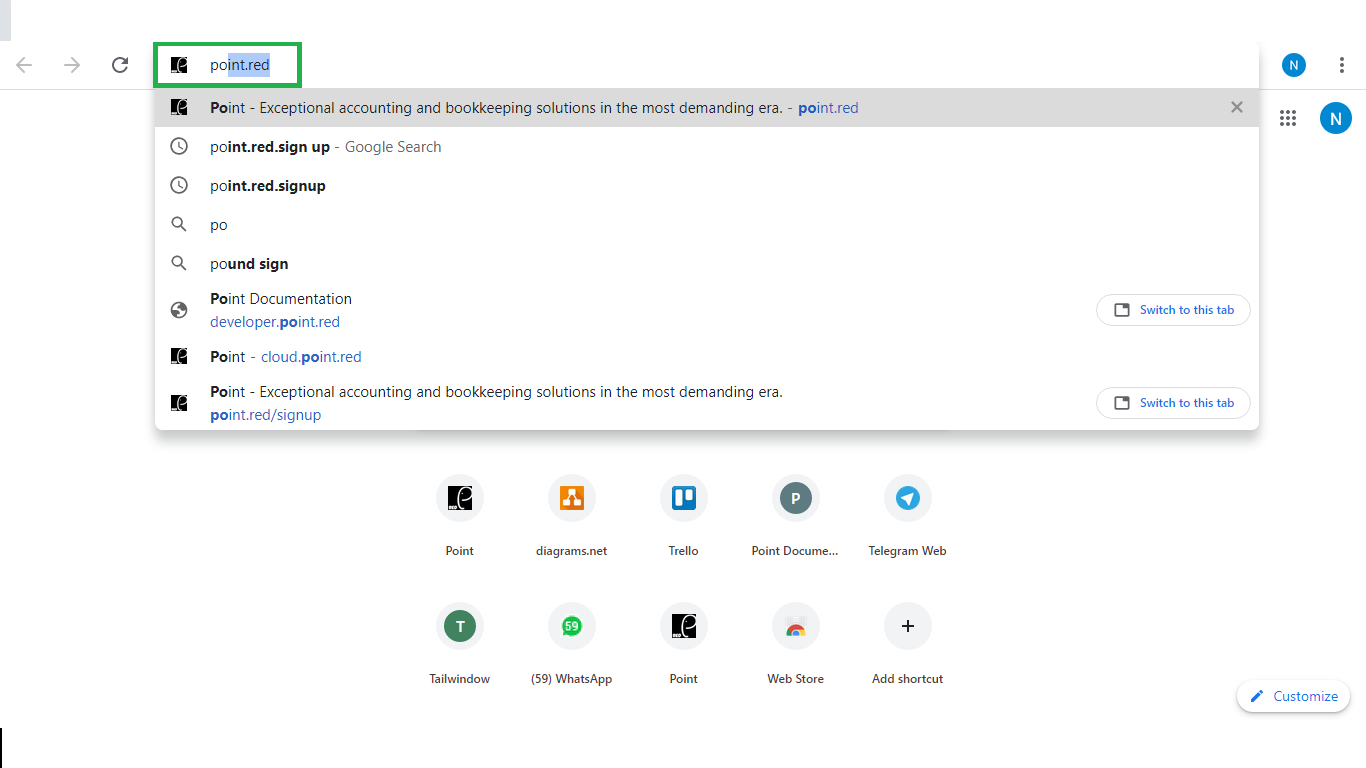The height and width of the screenshot is (768, 1366).
Task: Open the diagrams.net shortcut
Action: point(571,498)
